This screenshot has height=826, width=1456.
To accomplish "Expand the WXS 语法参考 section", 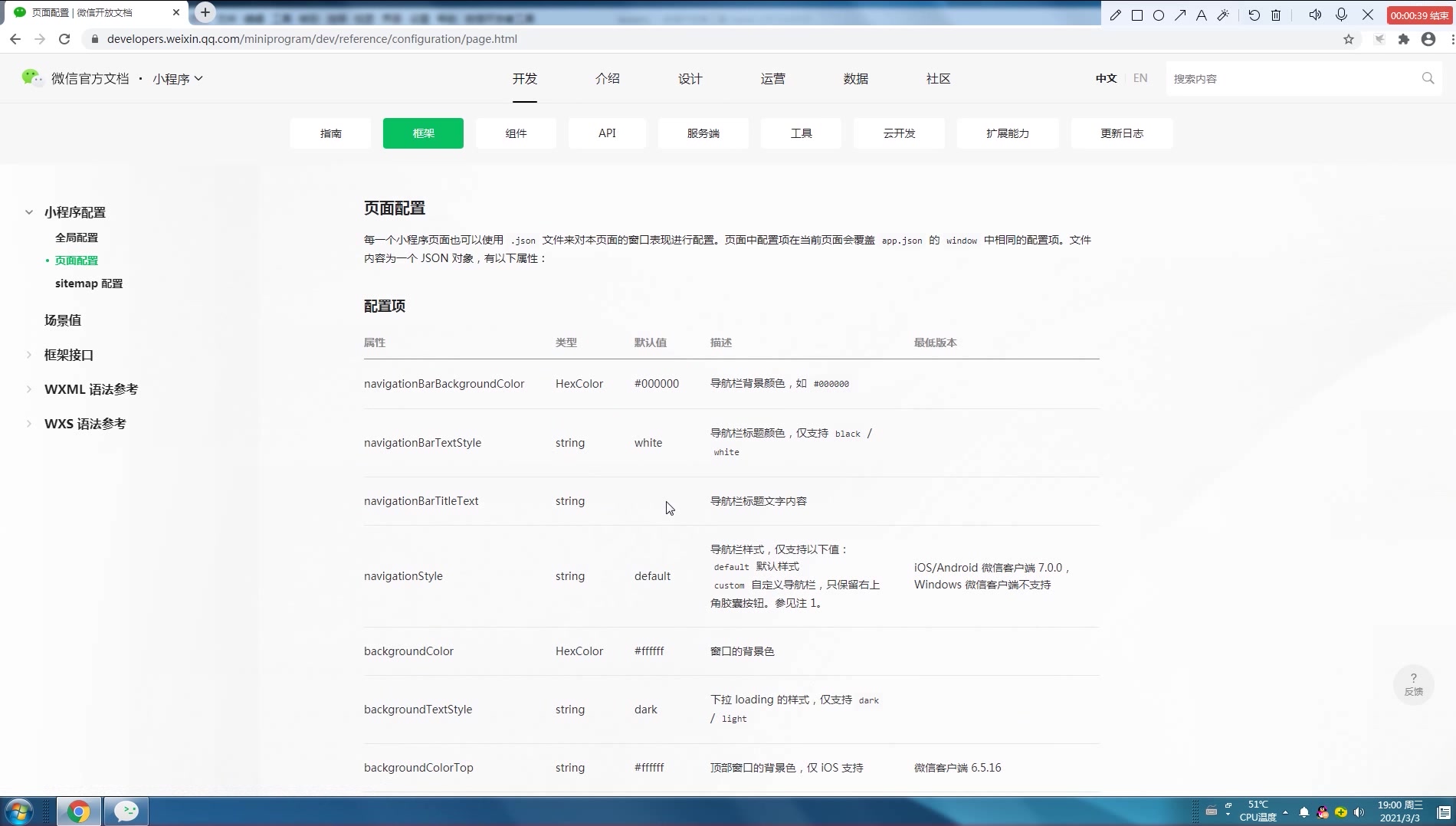I will (x=85, y=423).
